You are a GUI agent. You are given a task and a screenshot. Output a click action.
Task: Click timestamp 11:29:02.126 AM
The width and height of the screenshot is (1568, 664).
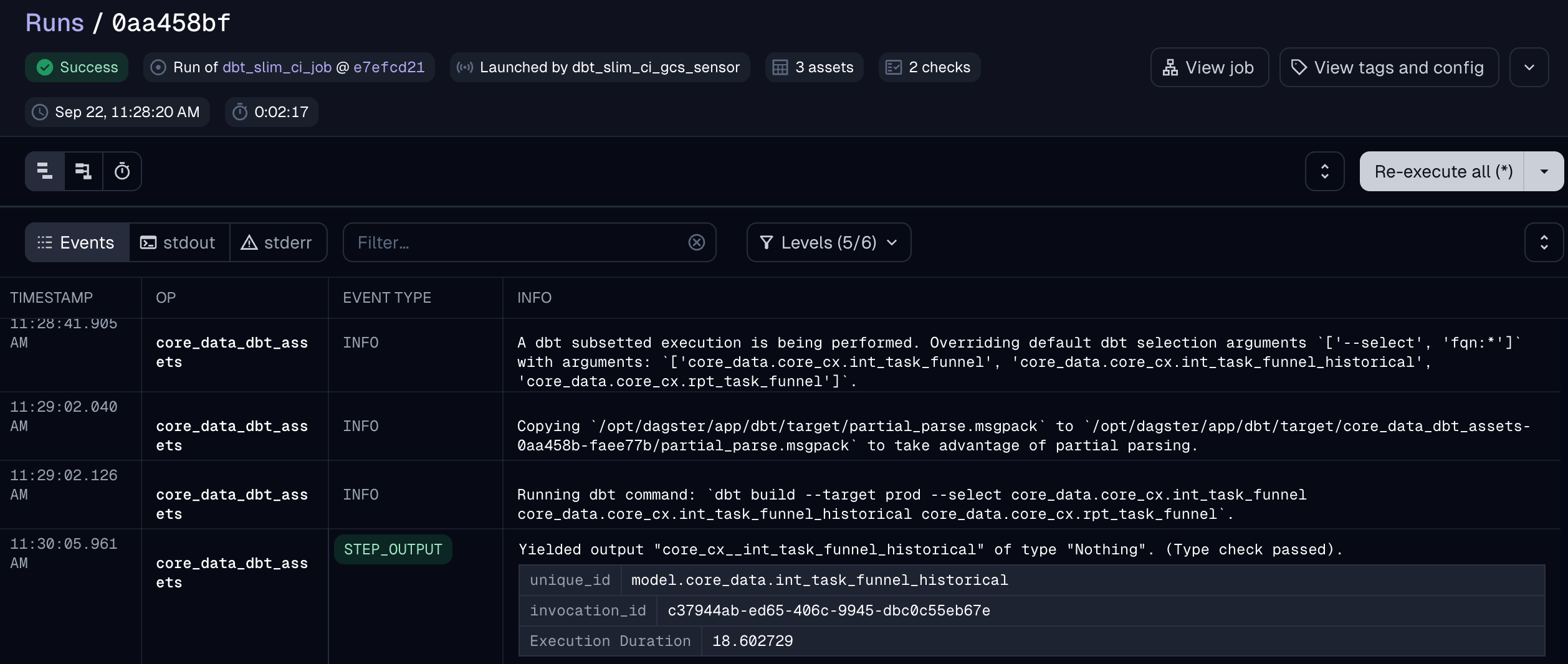(x=64, y=485)
